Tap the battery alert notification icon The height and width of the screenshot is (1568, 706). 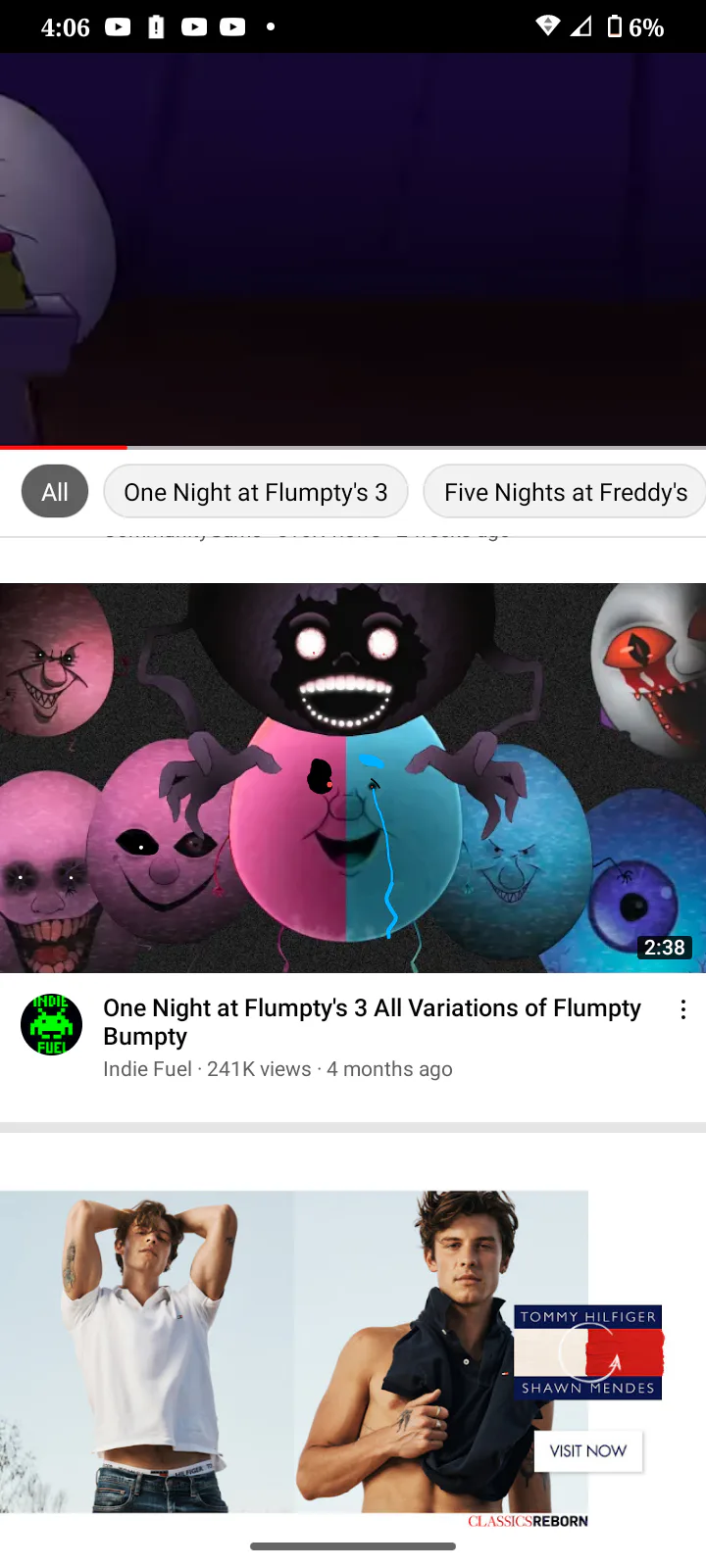156,26
